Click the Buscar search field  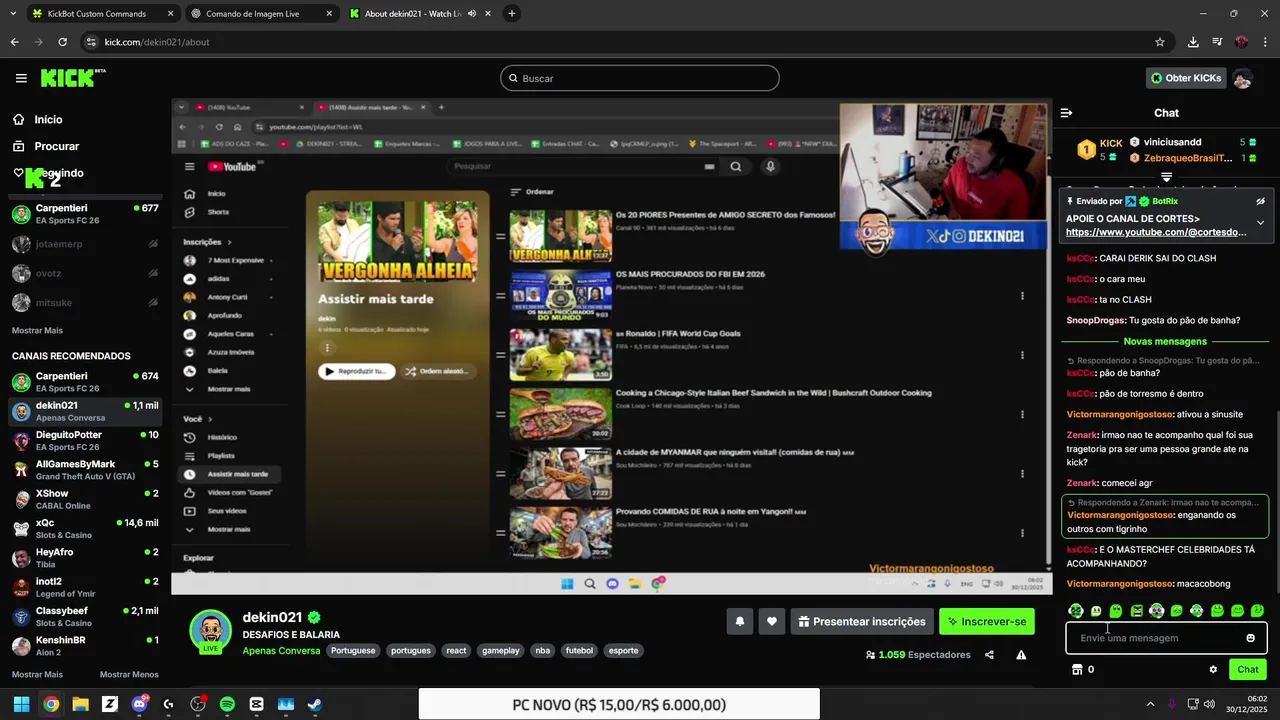tap(639, 78)
